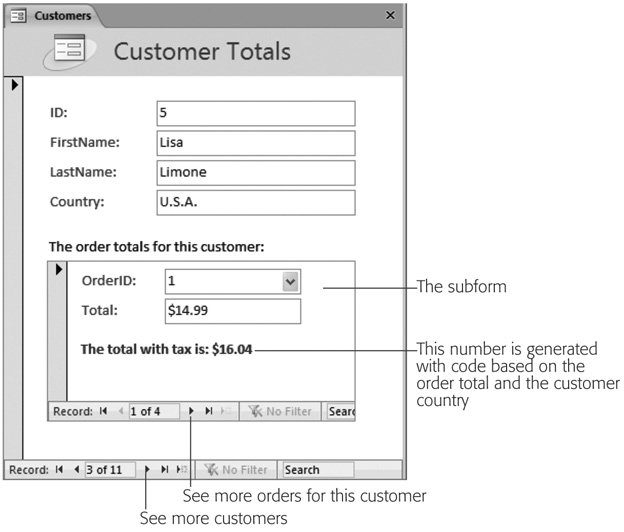The height and width of the screenshot is (532, 624).
Task: Click the Country: label
Action: 77,202
